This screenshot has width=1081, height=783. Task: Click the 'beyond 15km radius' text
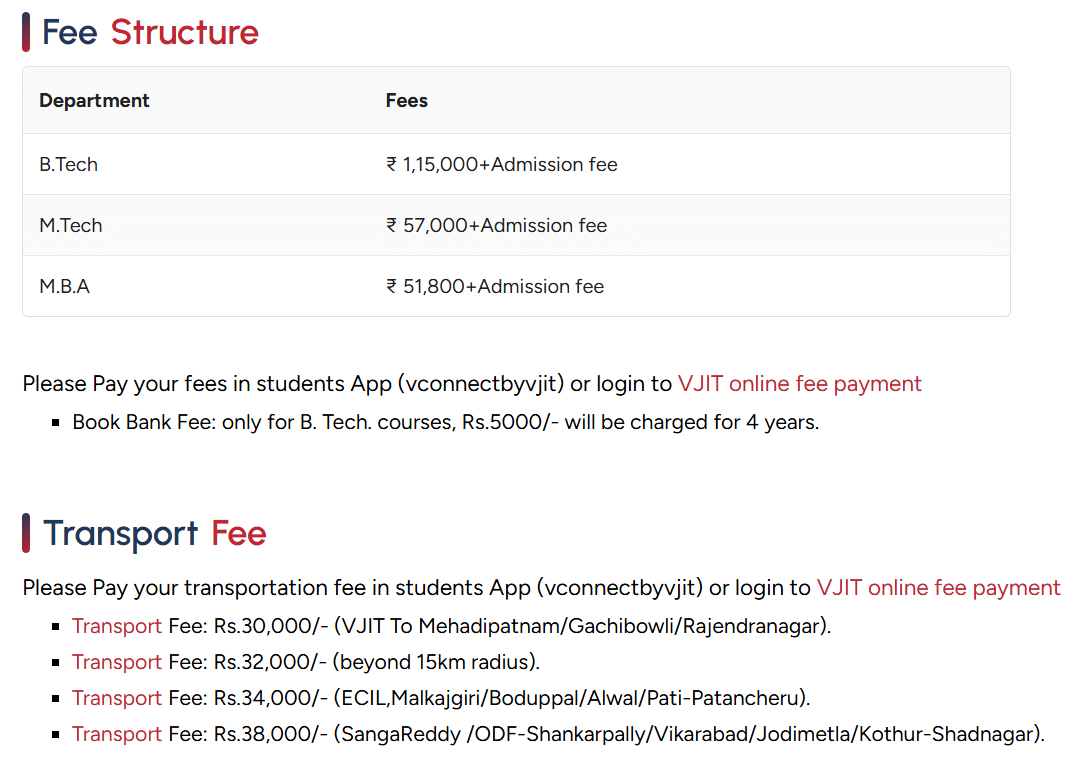(x=436, y=663)
